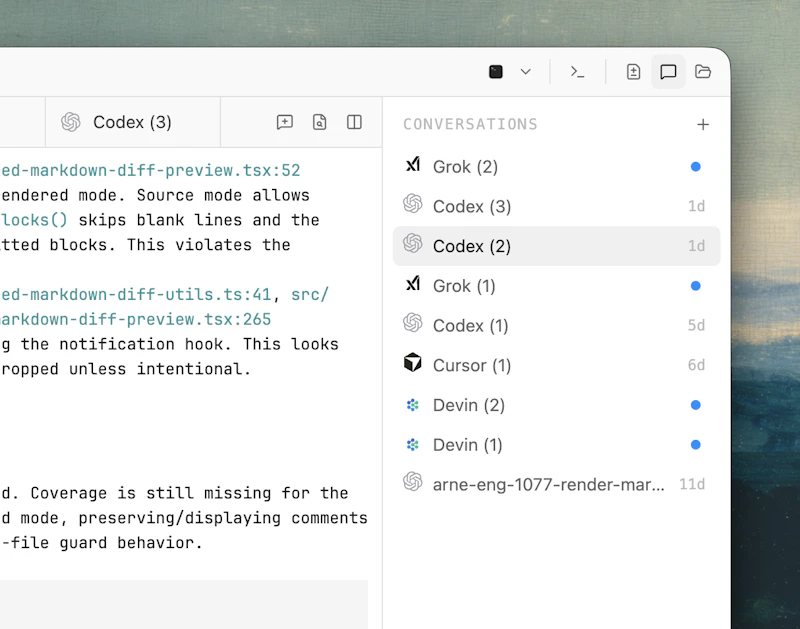800x629 pixels.
Task: Click the 5d timestamp on Codex (1)
Action: point(696,325)
